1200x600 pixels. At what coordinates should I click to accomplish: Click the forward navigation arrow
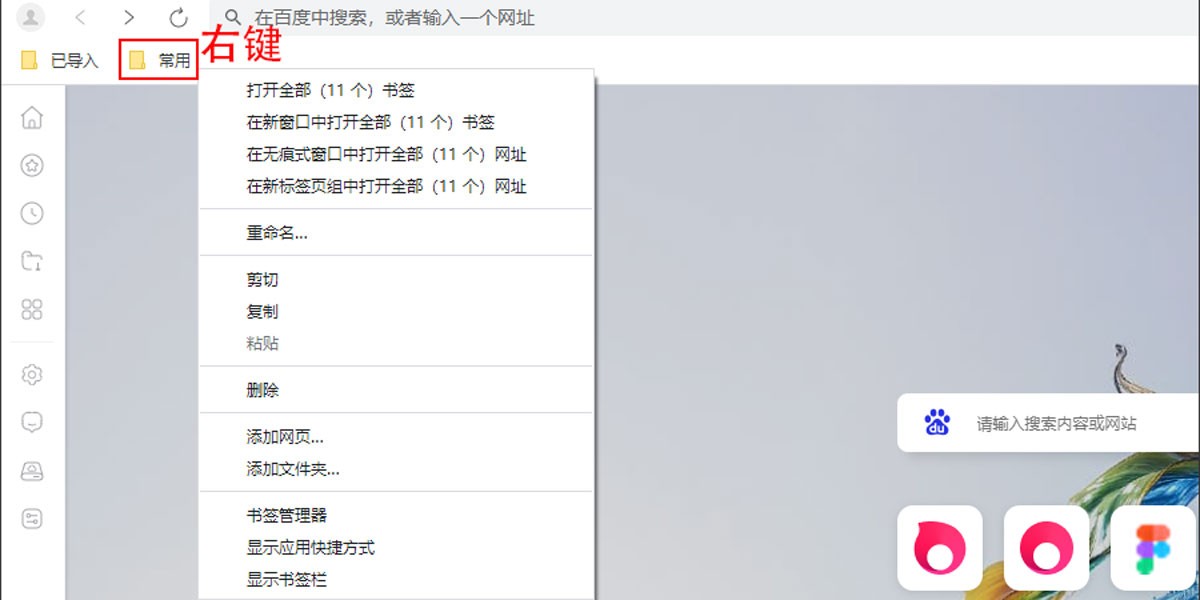(x=129, y=17)
